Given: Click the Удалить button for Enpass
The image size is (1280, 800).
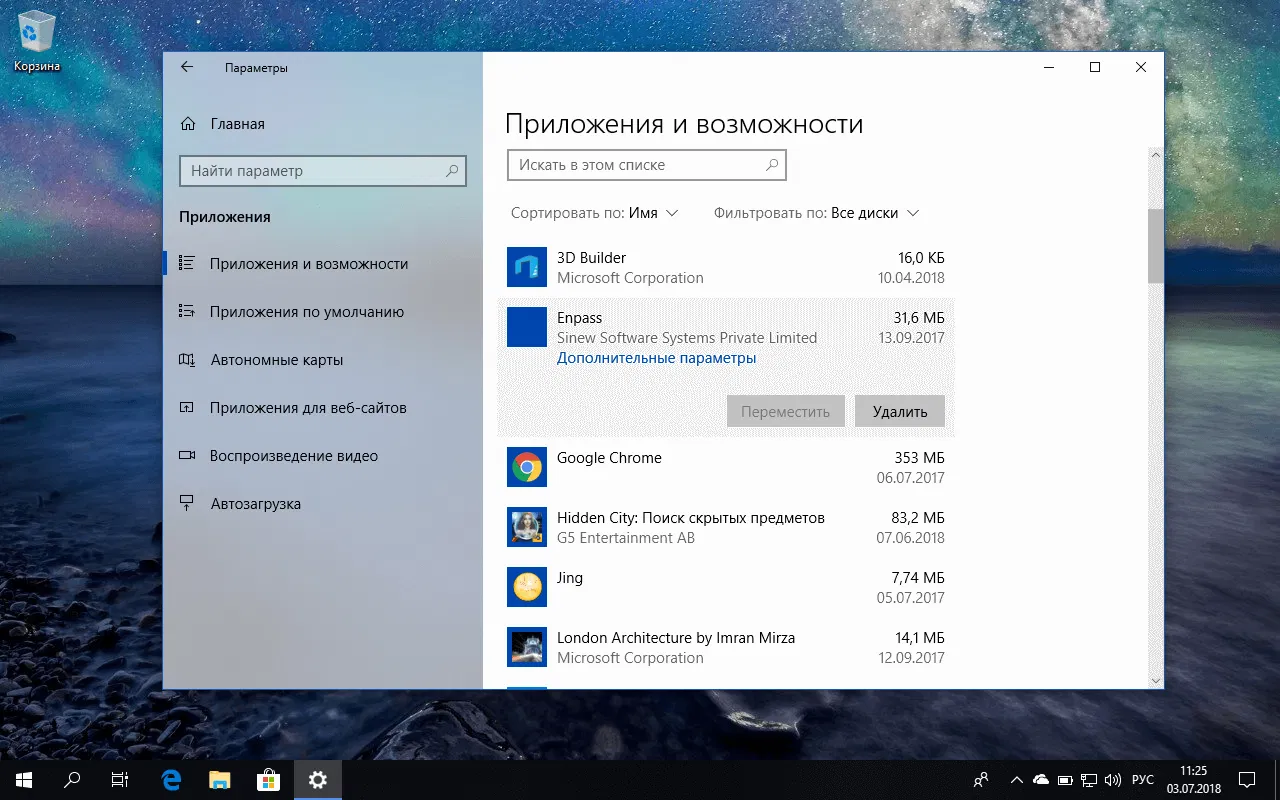Looking at the screenshot, I should tap(898, 410).
